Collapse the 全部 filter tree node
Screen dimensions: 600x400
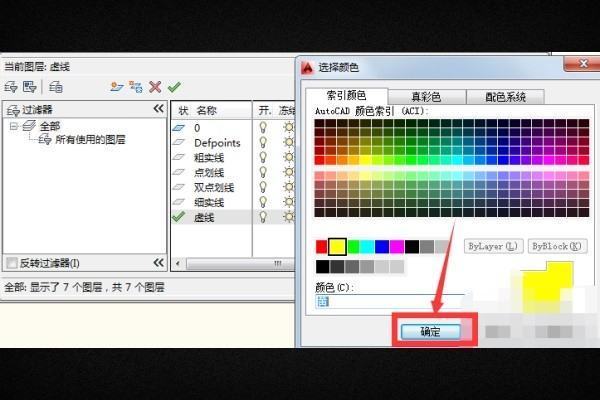point(13,127)
